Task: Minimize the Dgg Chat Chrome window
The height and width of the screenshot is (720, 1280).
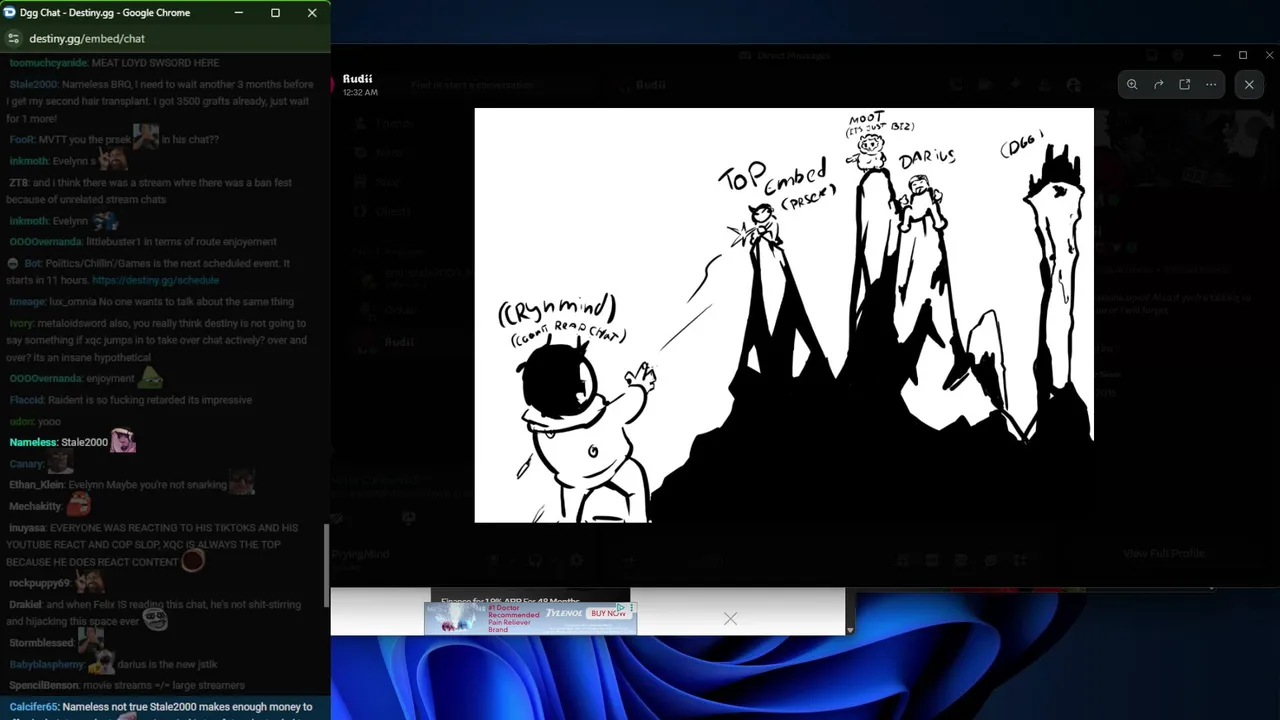Action: 238,13
